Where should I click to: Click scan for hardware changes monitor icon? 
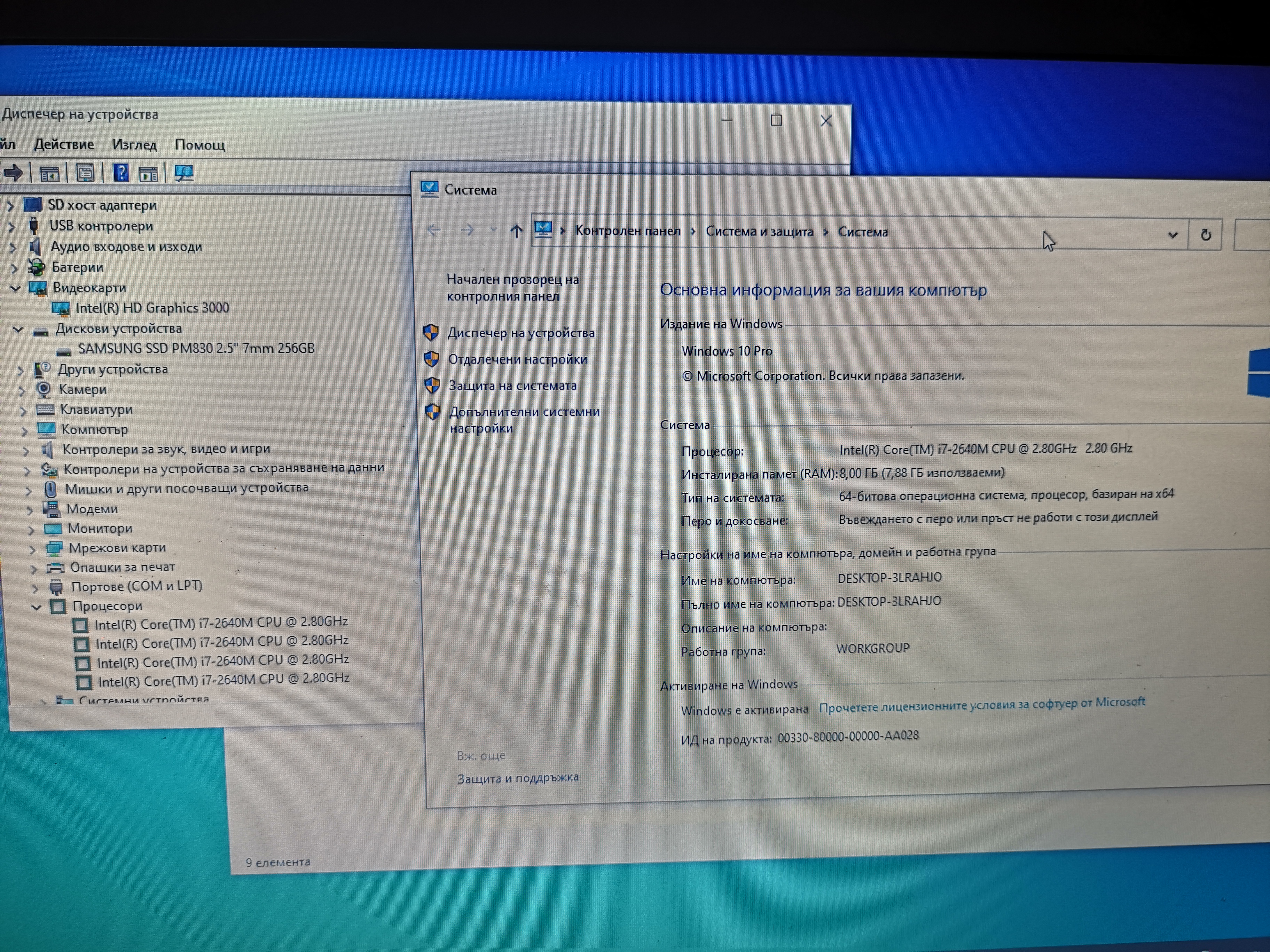184,173
